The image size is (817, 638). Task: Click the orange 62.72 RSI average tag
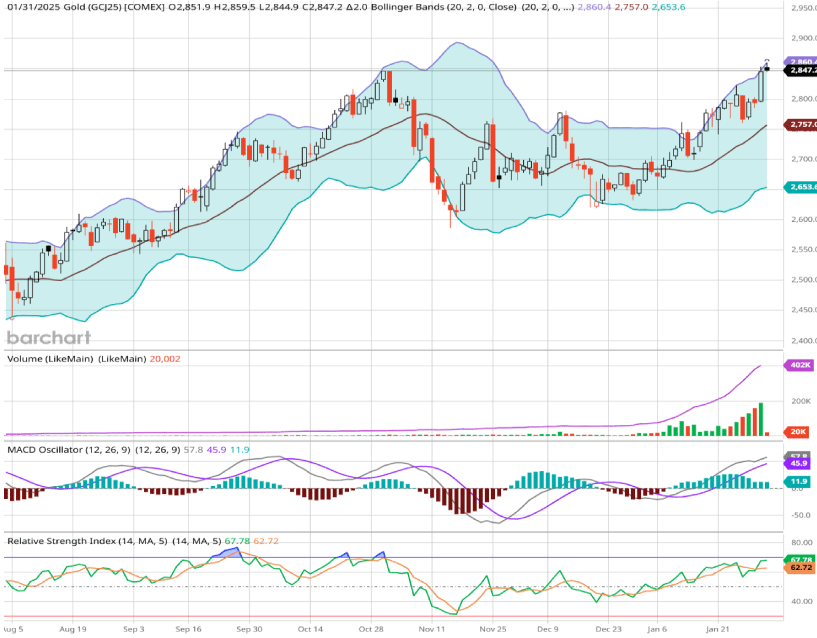coord(802,567)
